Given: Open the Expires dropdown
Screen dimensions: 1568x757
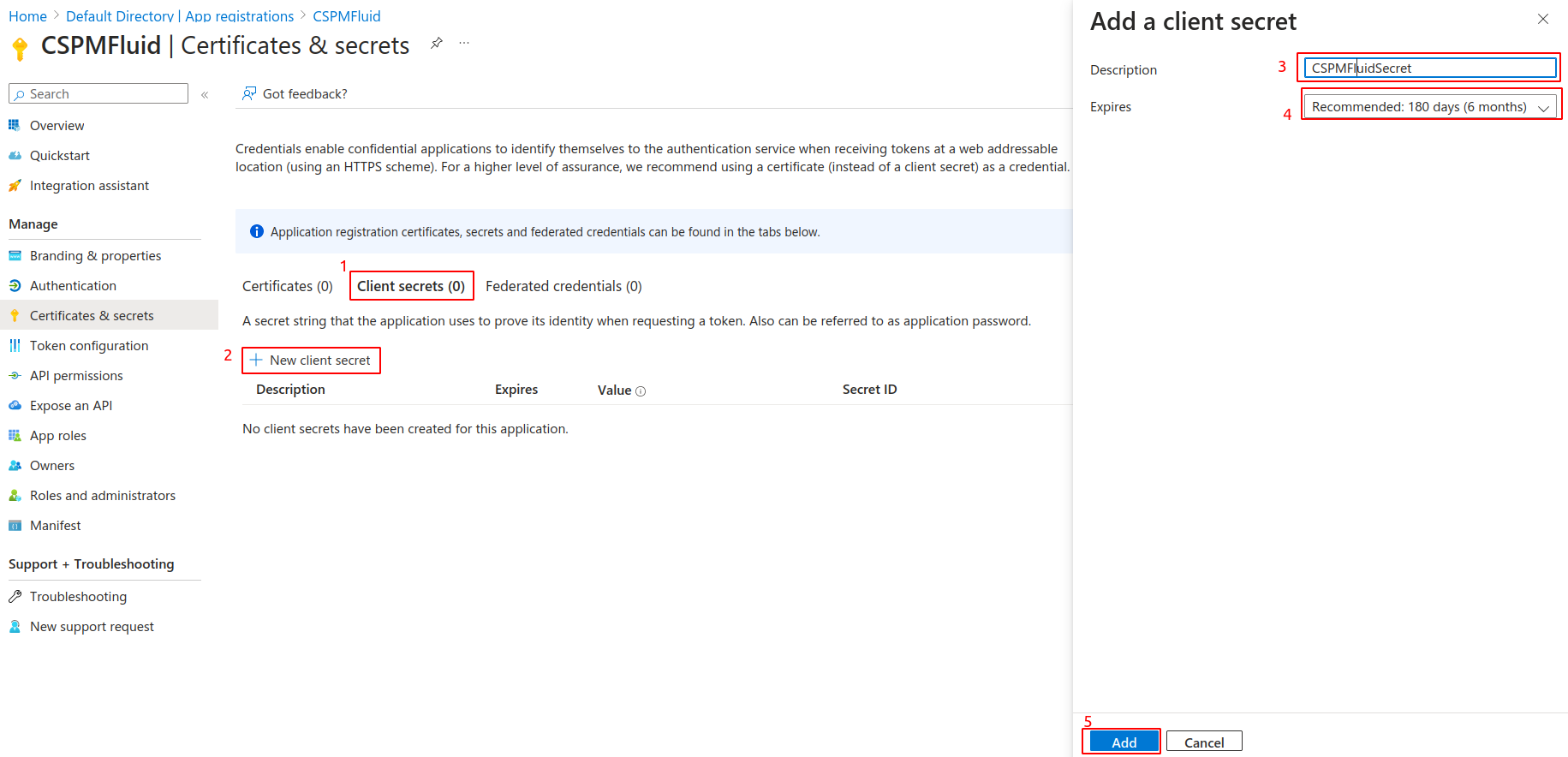Looking at the screenshot, I should click(x=1429, y=107).
